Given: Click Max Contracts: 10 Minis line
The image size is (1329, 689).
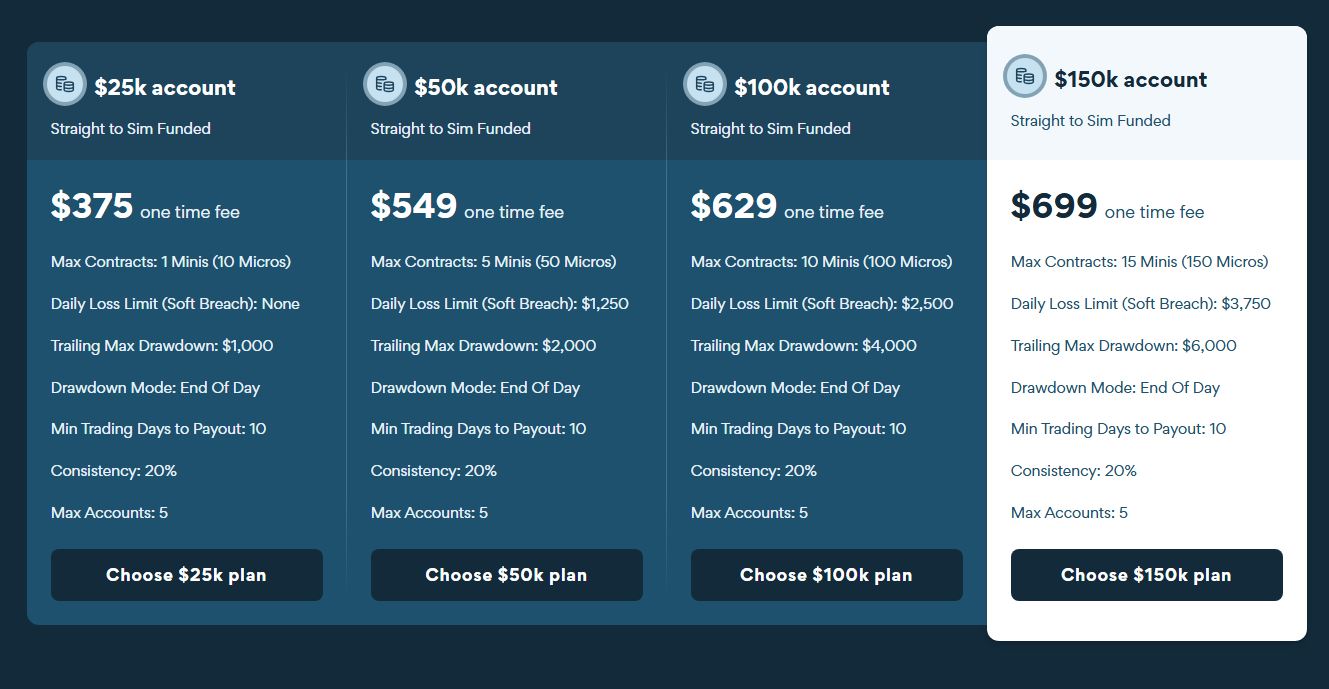Looking at the screenshot, I should click(x=822, y=262).
